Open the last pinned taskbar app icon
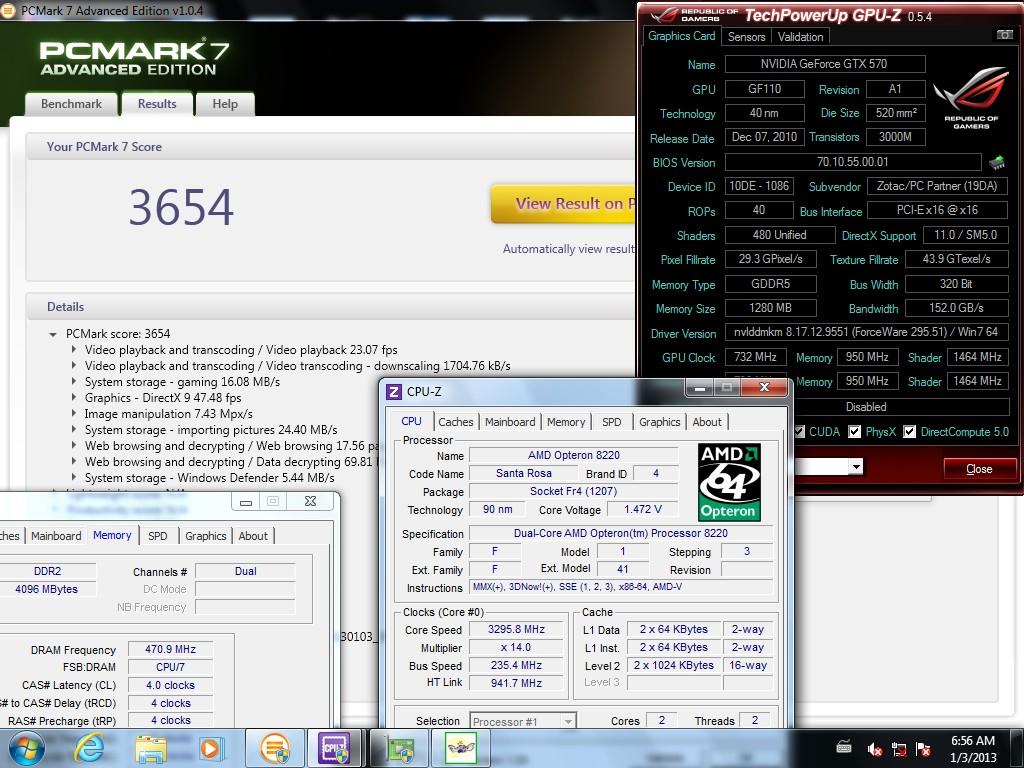 [x=460, y=748]
